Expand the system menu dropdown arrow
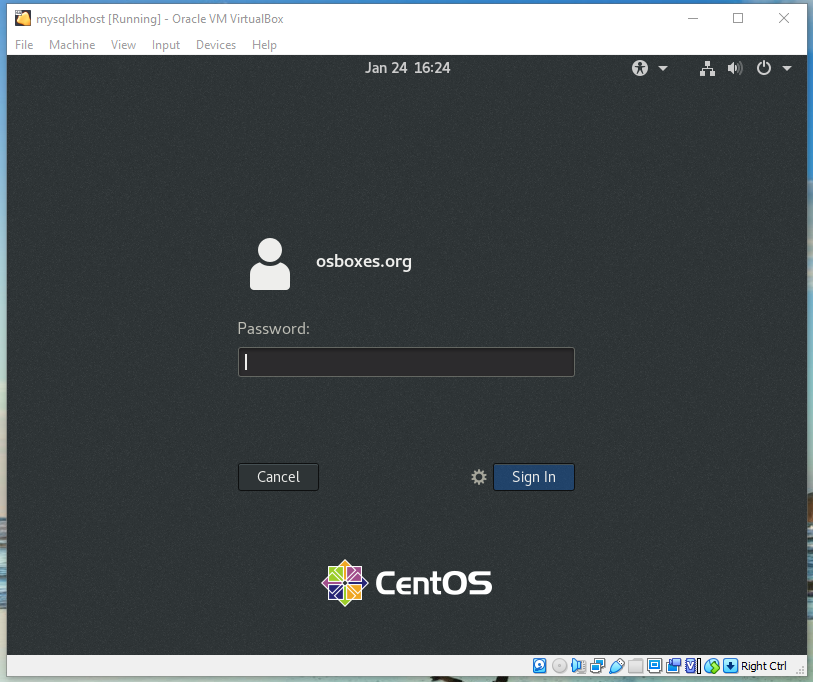Screen dimensions: 813x682 pos(787,68)
